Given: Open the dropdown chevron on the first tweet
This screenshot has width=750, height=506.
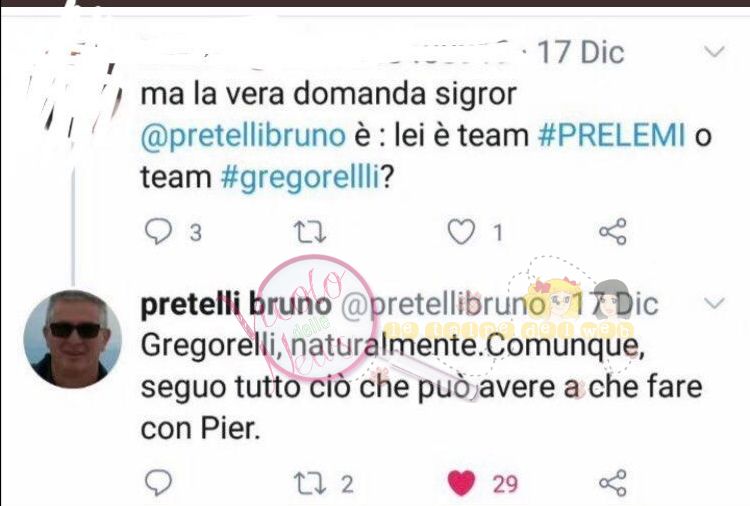Looking at the screenshot, I should (x=715, y=51).
